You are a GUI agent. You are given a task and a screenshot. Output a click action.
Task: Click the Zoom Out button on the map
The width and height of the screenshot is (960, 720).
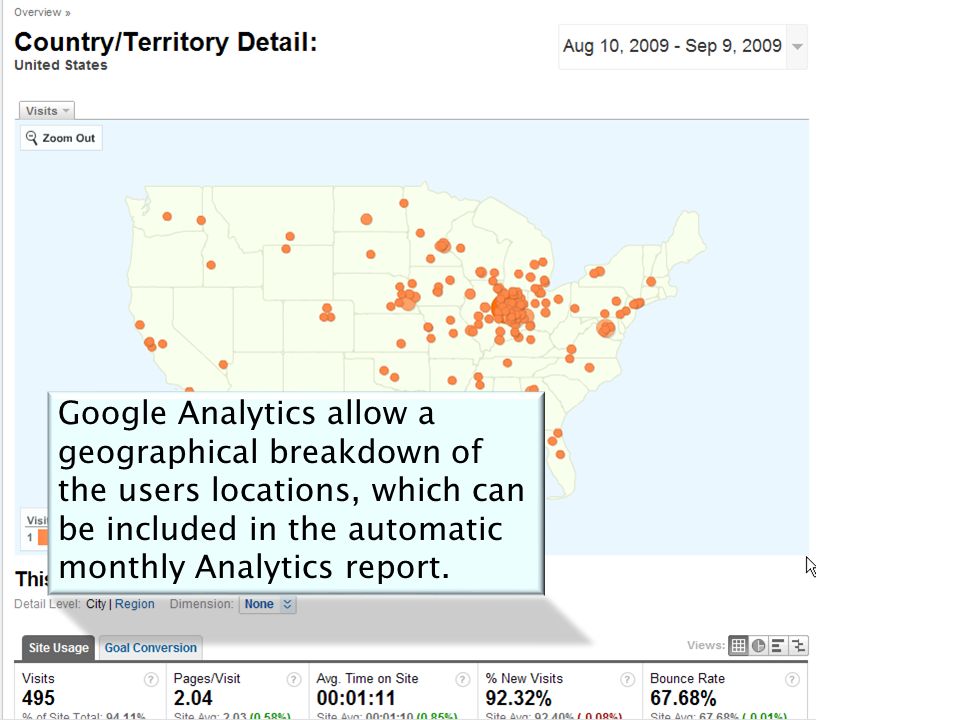tap(61, 138)
